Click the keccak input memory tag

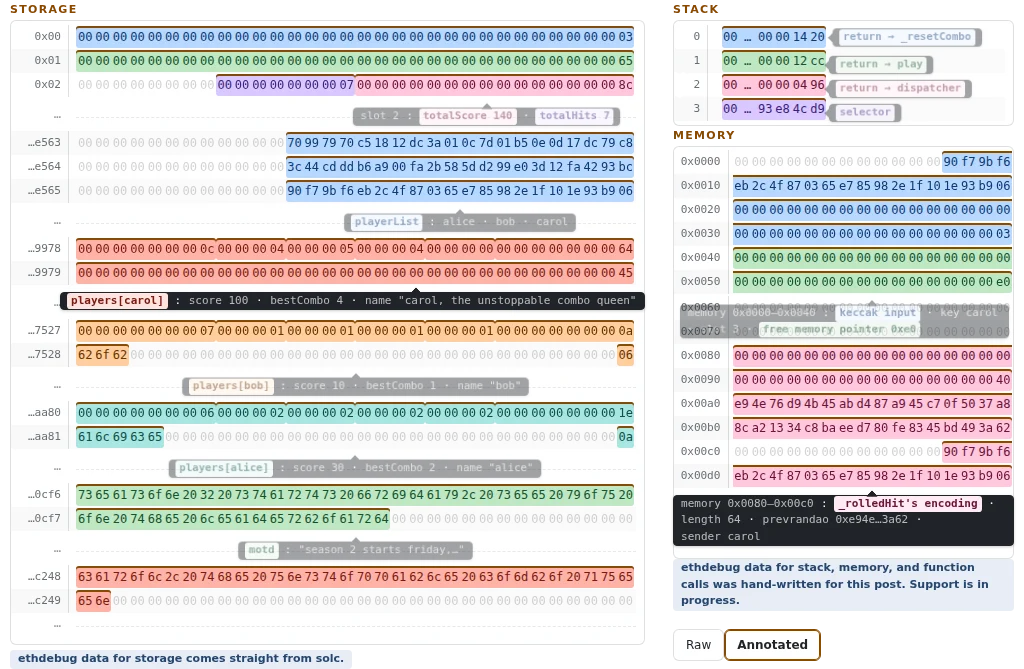point(877,313)
